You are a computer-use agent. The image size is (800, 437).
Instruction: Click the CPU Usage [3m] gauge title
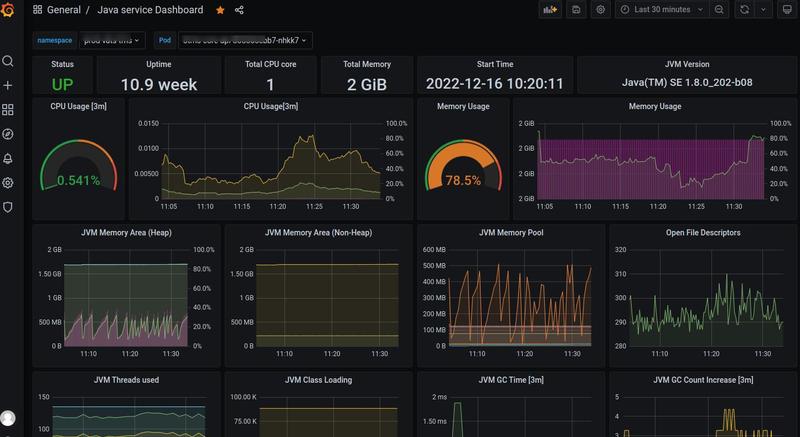click(79, 106)
